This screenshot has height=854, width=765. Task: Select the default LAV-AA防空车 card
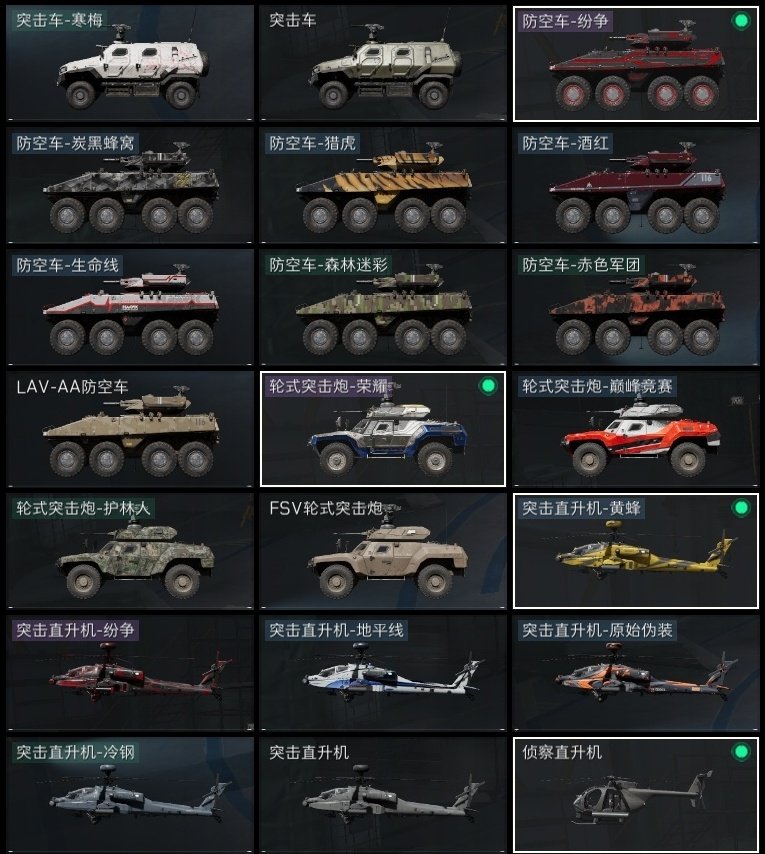pos(130,429)
